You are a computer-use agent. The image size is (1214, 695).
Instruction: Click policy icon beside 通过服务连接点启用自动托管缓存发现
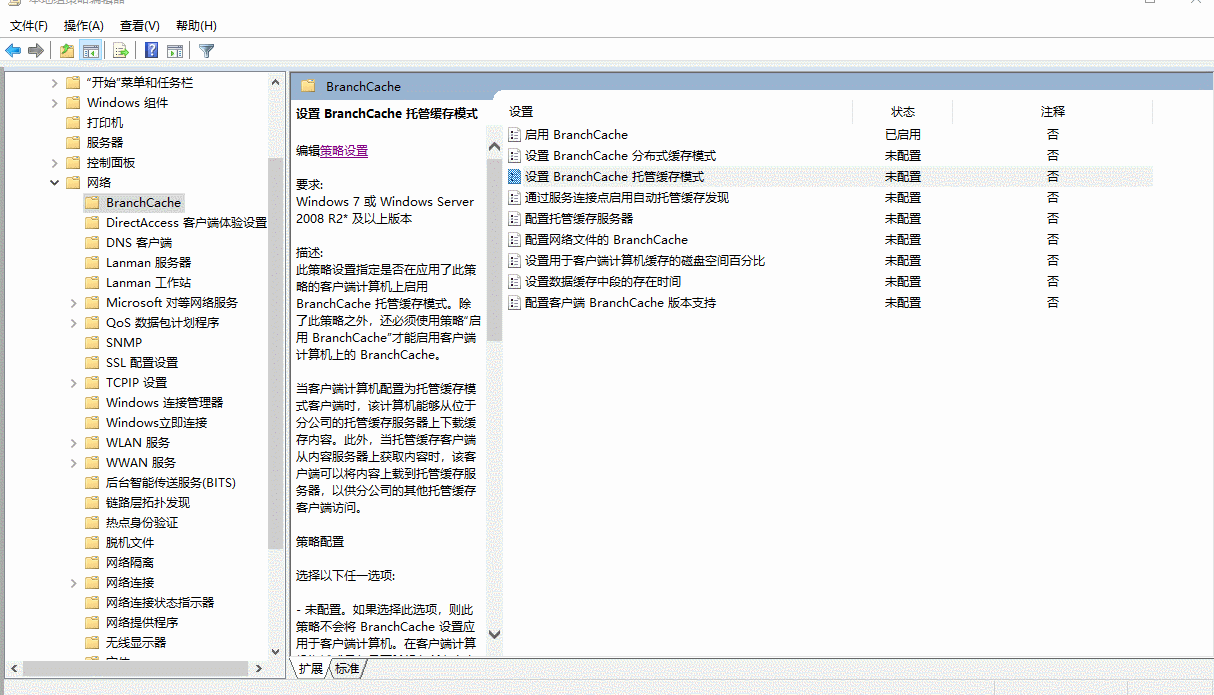[x=515, y=198]
